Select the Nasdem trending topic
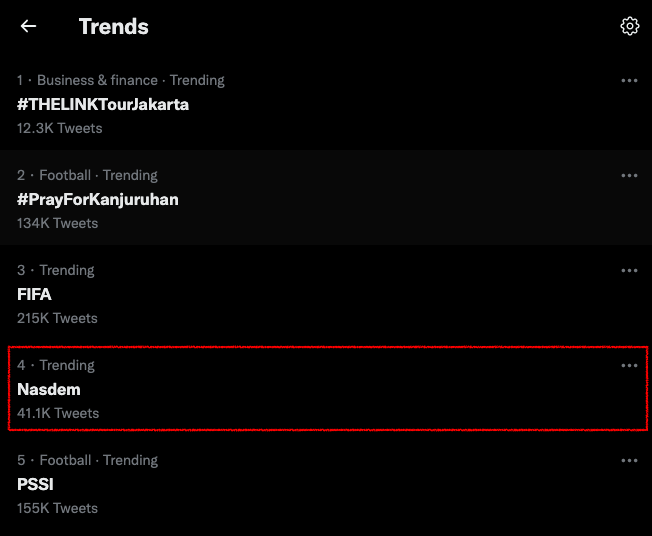Viewport: 652px width, 536px height. click(49, 389)
